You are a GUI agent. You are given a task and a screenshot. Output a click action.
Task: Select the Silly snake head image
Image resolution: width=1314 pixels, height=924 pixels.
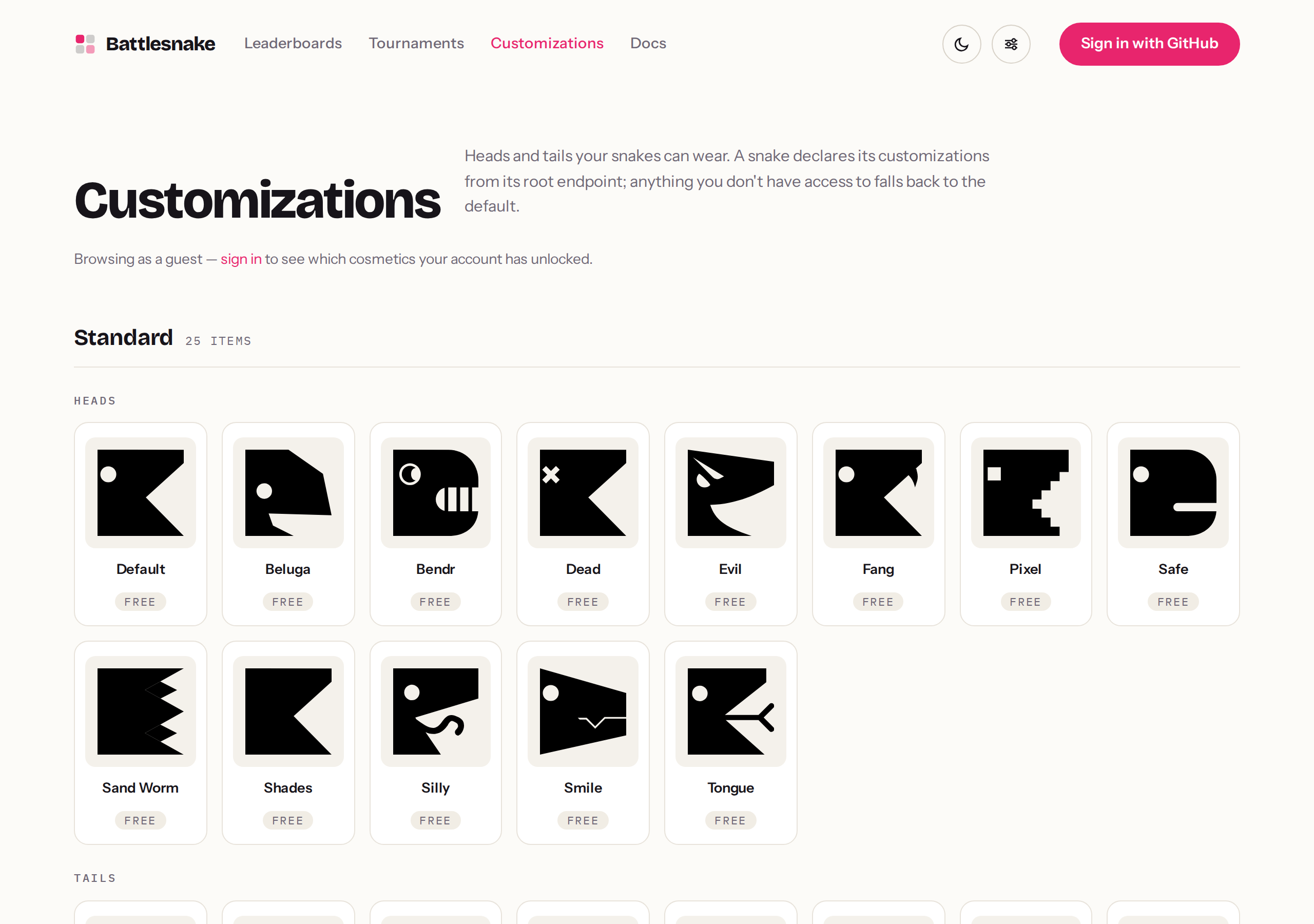point(436,711)
